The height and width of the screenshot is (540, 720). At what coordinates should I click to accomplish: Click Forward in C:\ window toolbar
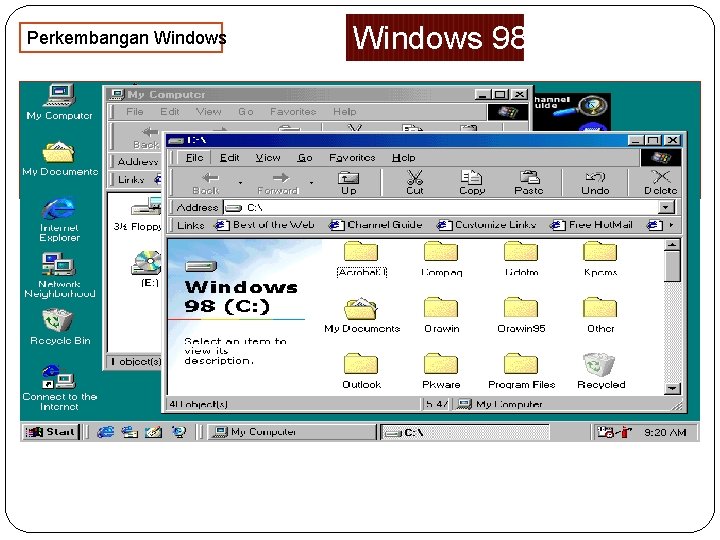(278, 183)
